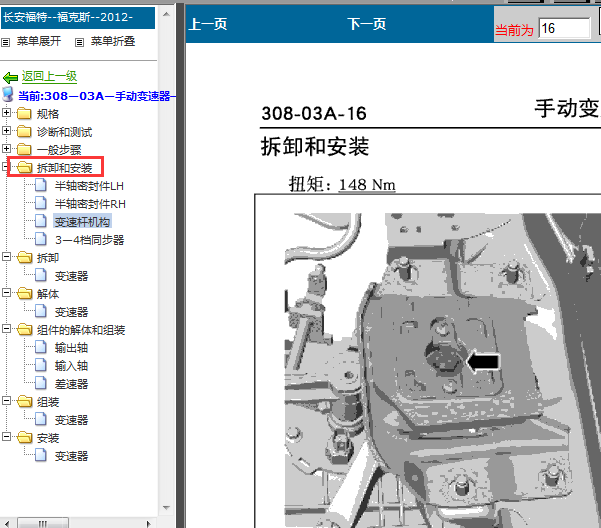Click the sidebar scroll up arrow

(166, 14)
